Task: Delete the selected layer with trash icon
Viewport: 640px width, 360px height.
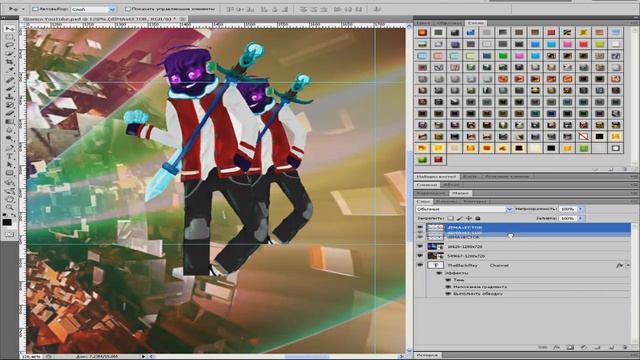Action: (625, 347)
